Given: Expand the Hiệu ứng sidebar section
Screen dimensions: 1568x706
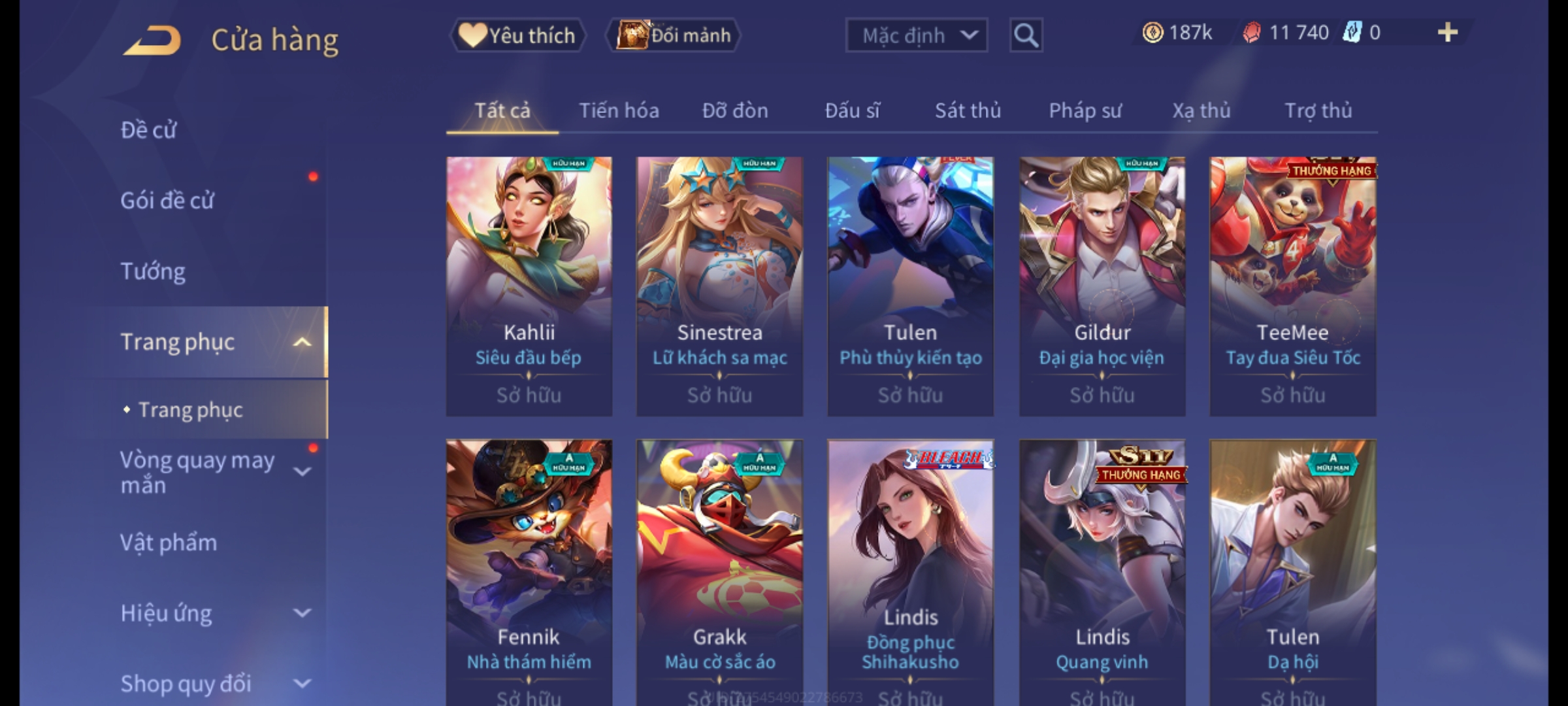Looking at the screenshot, I should click(302, 613).
